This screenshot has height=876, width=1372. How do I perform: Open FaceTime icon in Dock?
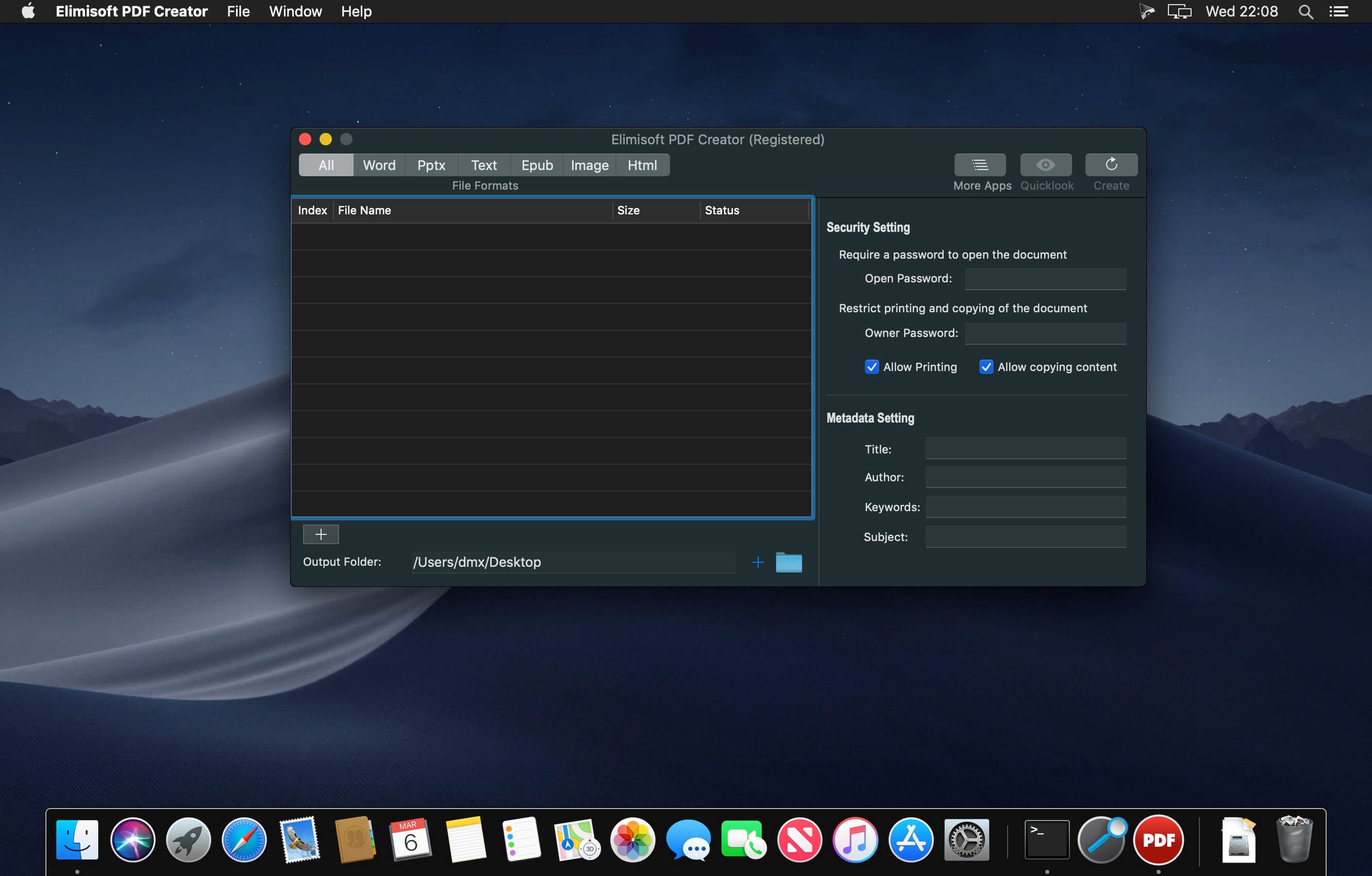pos(744,839)
